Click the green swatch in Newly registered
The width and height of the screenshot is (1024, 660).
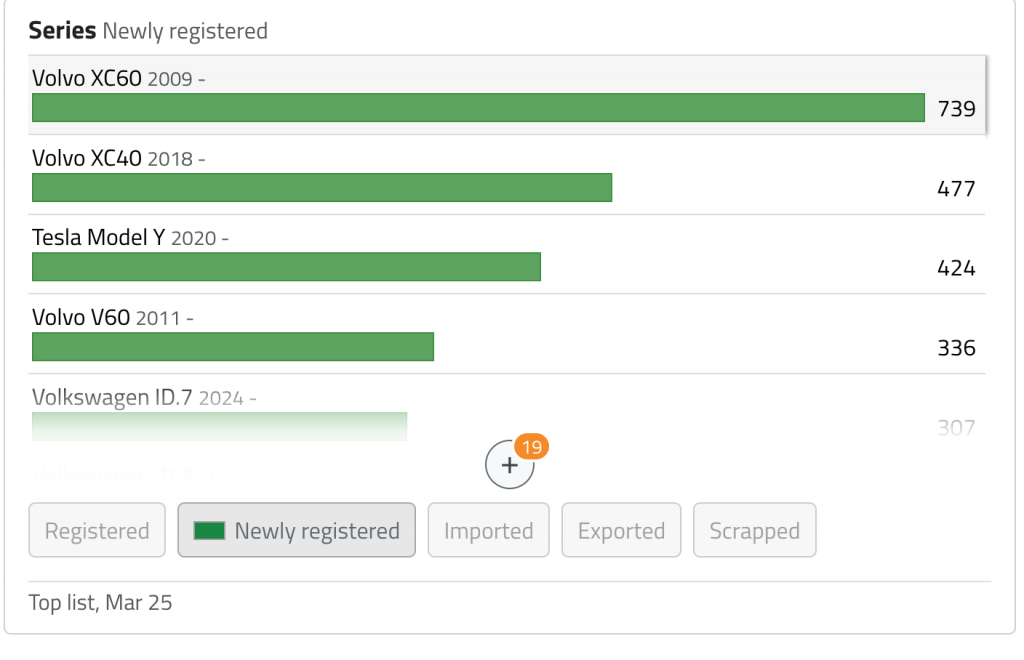(x=209, y=530)
